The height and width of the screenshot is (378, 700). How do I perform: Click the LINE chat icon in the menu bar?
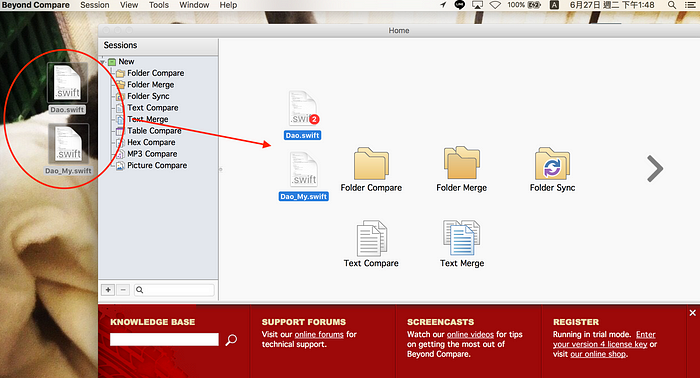coord(460,5)
